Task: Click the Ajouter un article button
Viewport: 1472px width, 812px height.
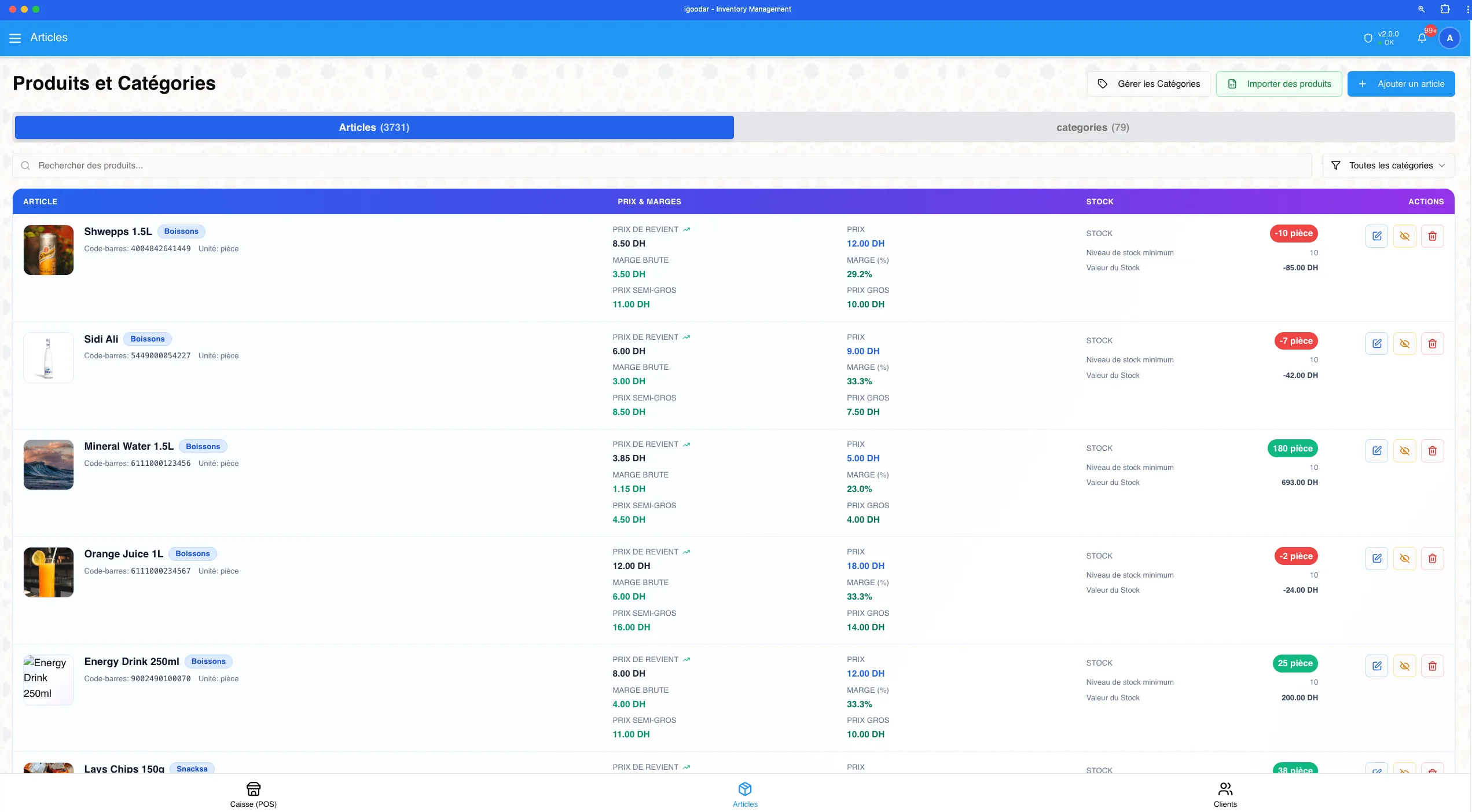Action: pyautogui.click(x=1400, y=84)
